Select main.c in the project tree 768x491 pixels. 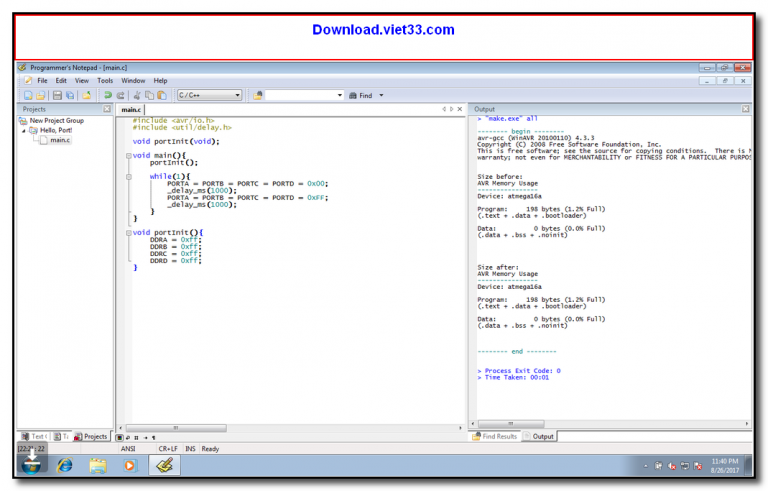point(60,140)
